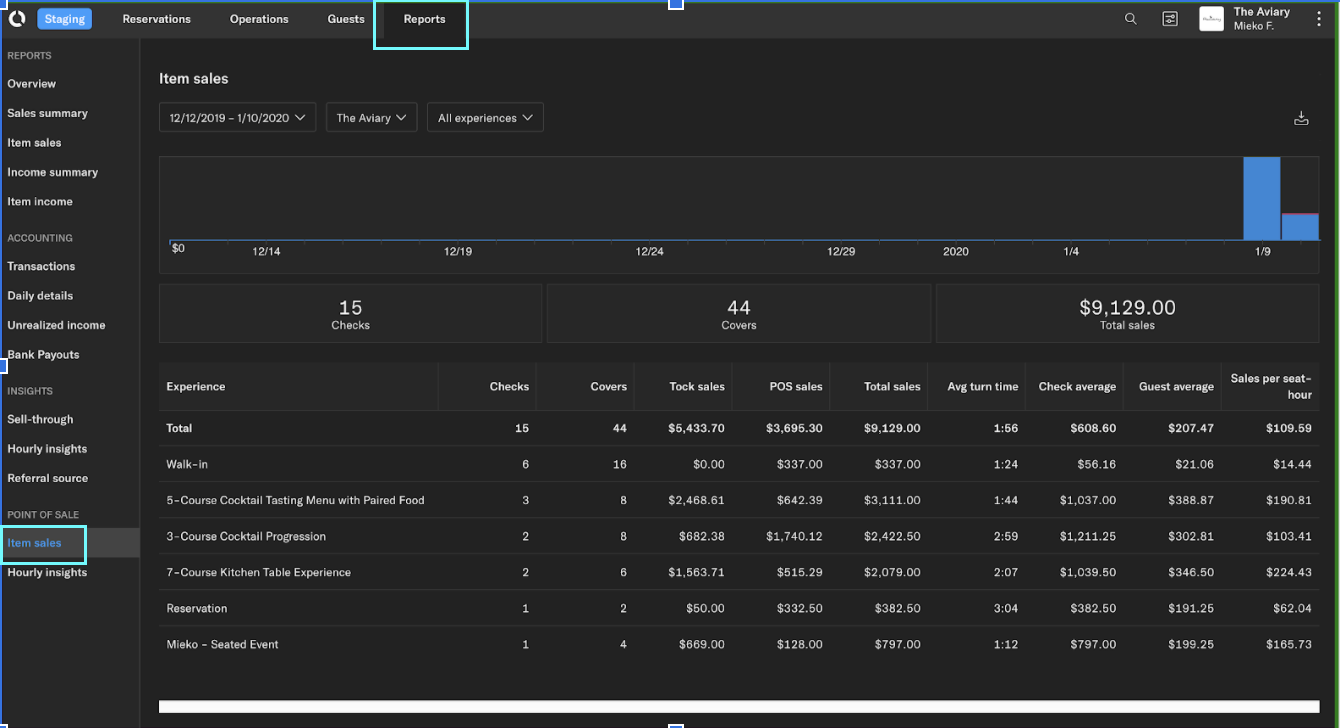The height and width of the screenshot is (728, 1340).
Task: Click the Tock logo in the top-left corner
Action: pyautogui.click(x=16, y=18)
